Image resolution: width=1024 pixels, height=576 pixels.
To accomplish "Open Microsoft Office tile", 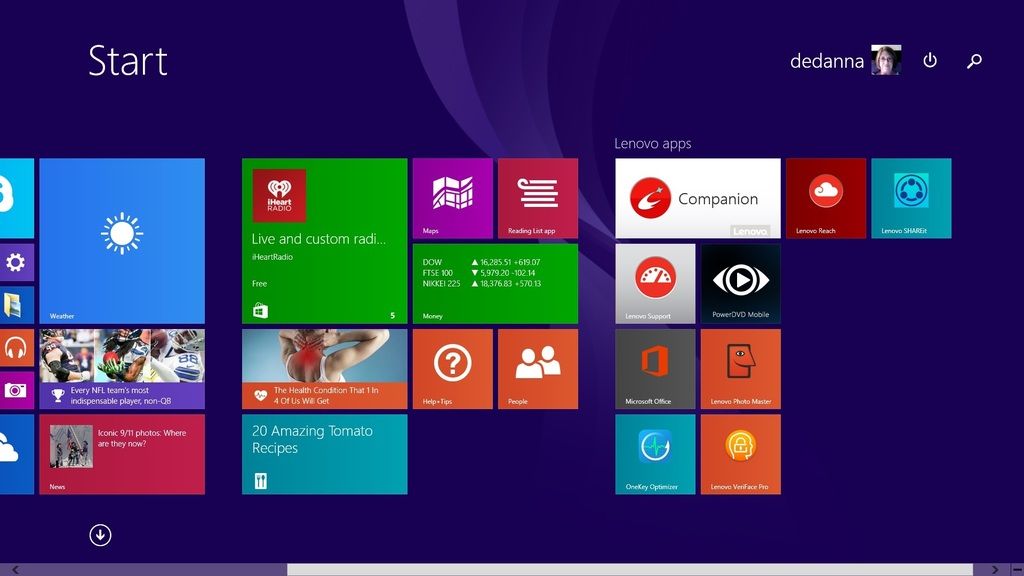I will tap(655, 368).
